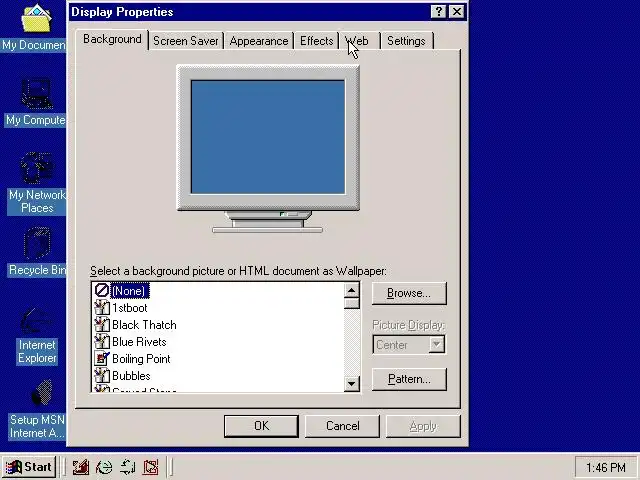Click the 1:46 PM taskbar clock
This screenshot has height=480, width=640.
(606, 467)
